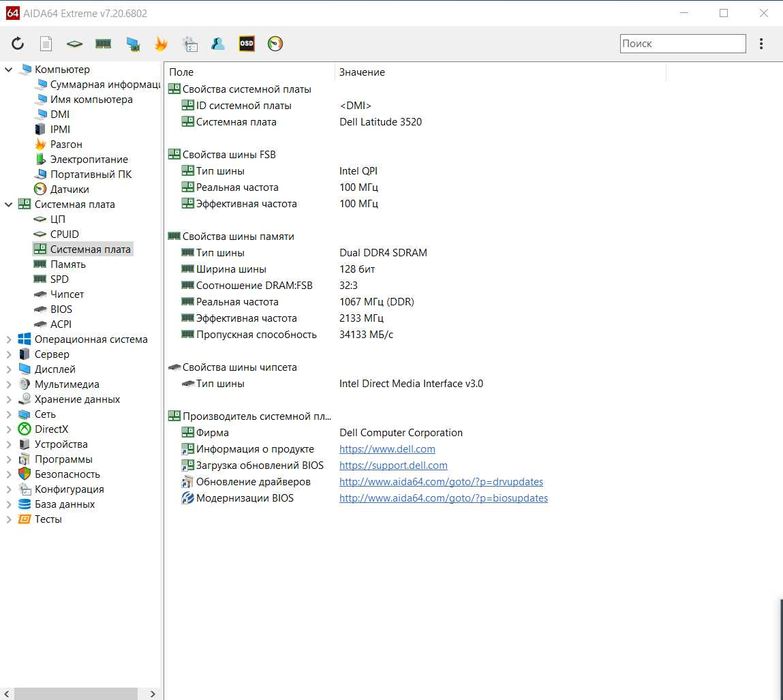783x700 pixels.
Task: Click the Программы tree item
Action: click(55, 459)
